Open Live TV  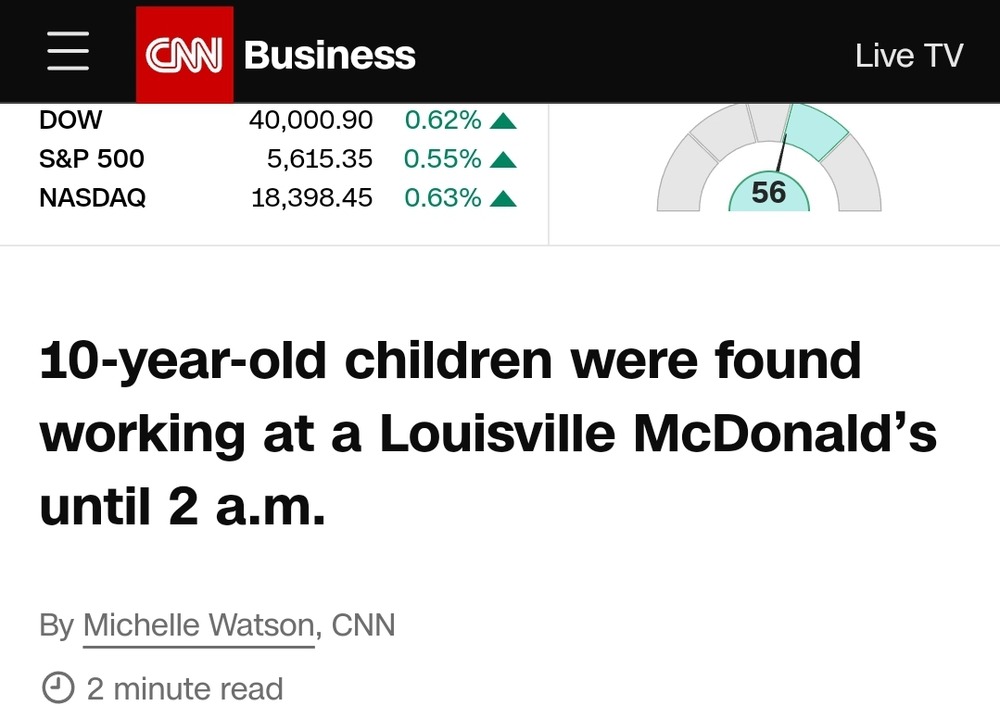[909, 55]
